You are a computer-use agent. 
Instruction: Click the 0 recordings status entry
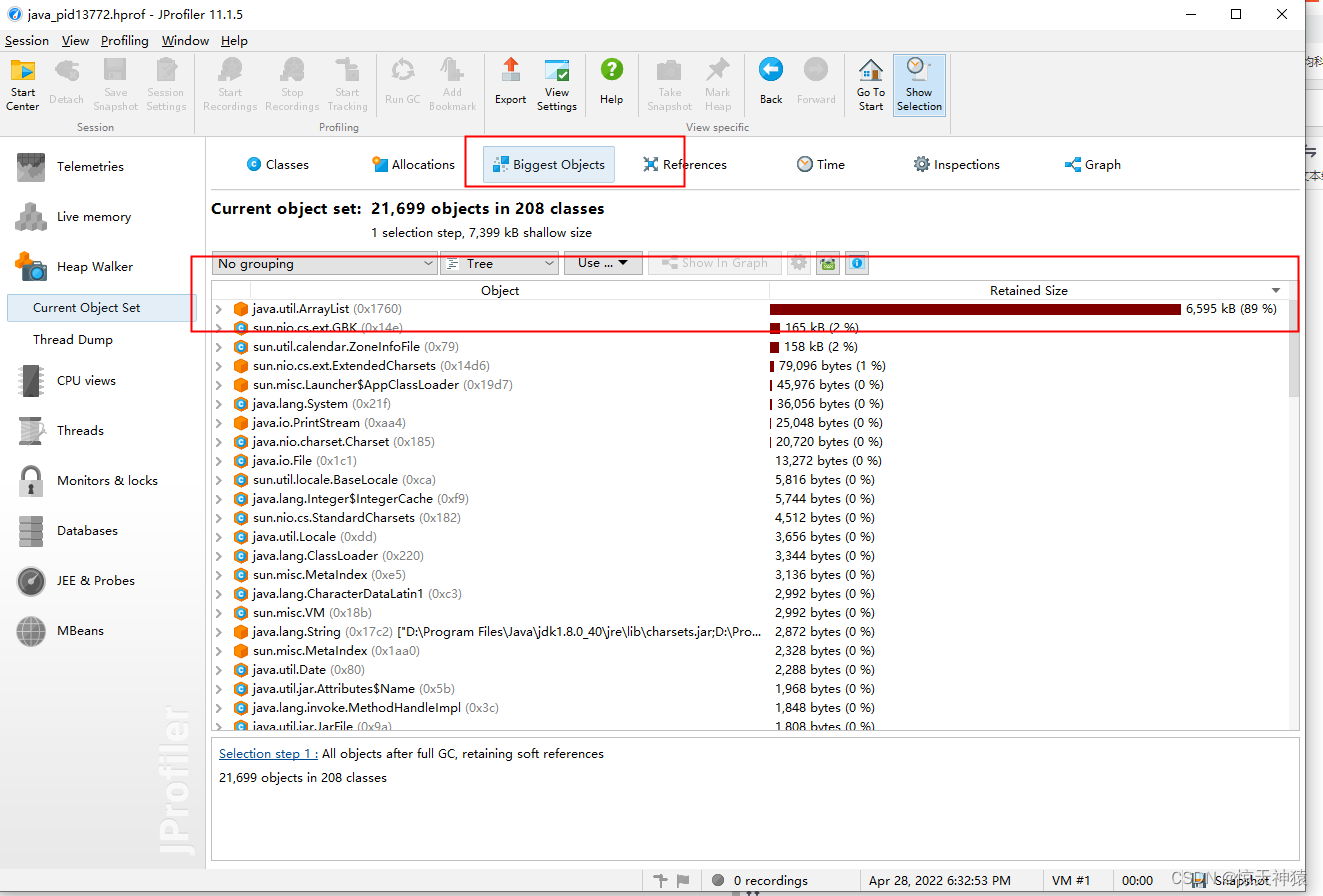coord(760,881)
